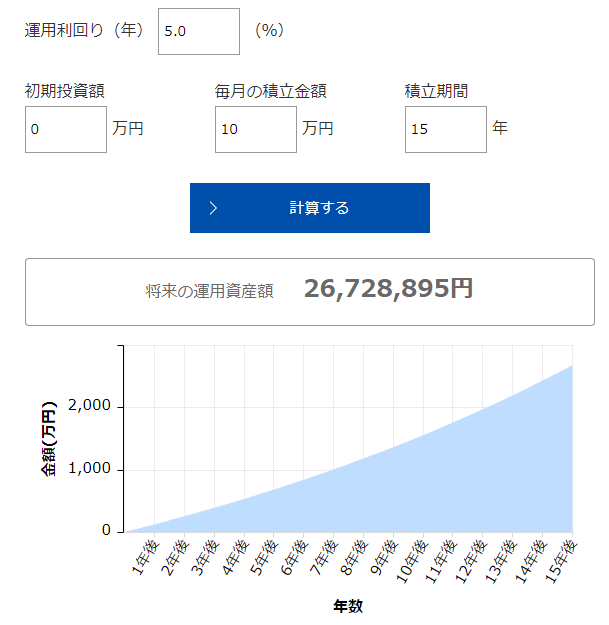Click the 将来の運用資産額 label
This screenshot has width=609, height=625.
coord(209,291)
